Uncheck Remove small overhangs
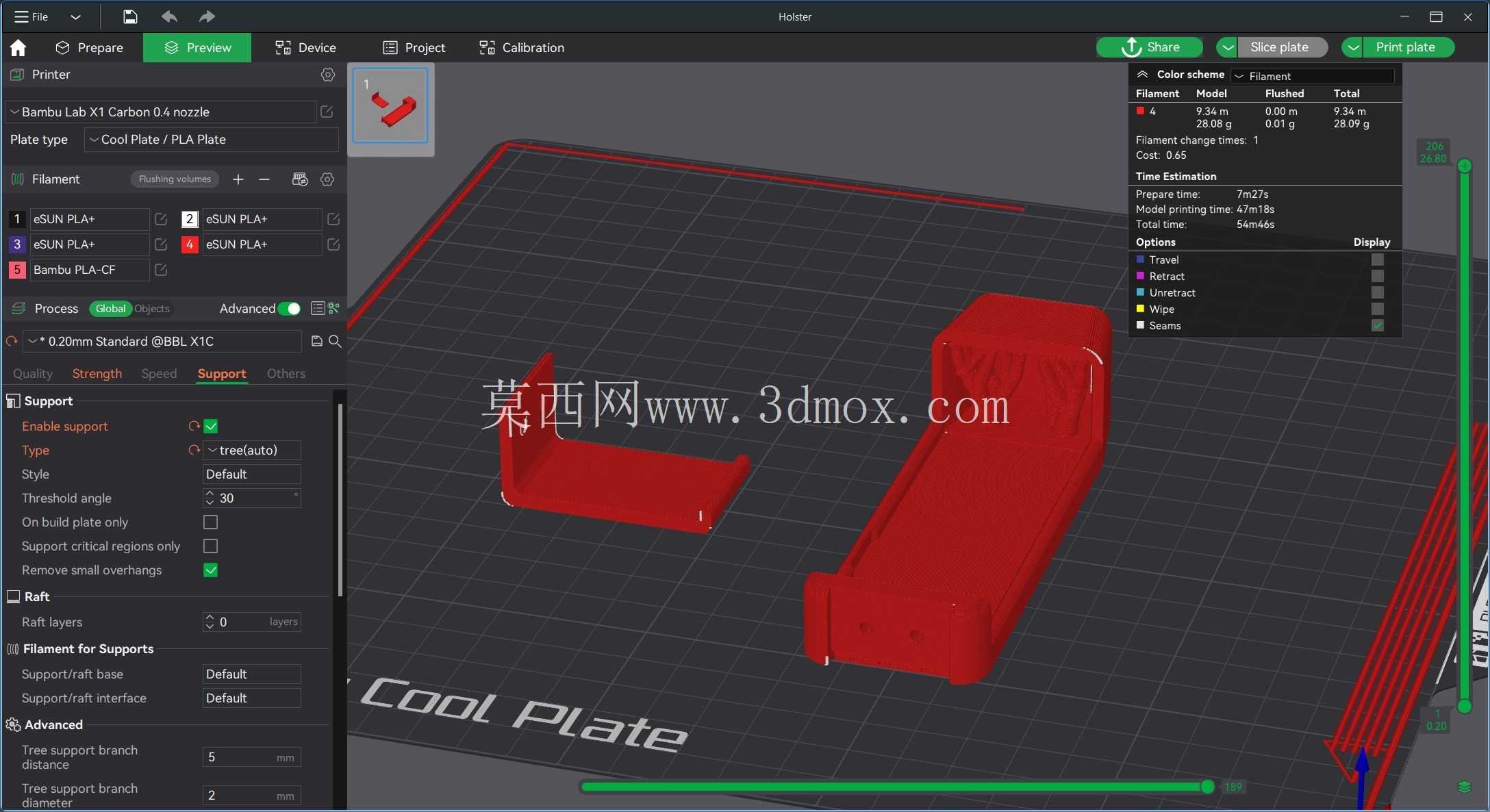This screenshot has height=812, width=1490. point(211,570)
